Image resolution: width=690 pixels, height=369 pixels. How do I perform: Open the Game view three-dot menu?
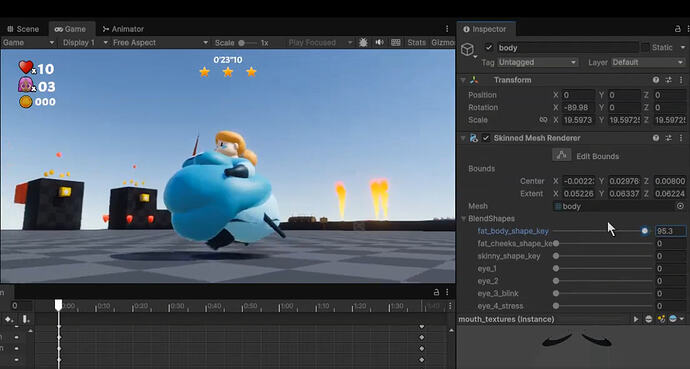447,29
